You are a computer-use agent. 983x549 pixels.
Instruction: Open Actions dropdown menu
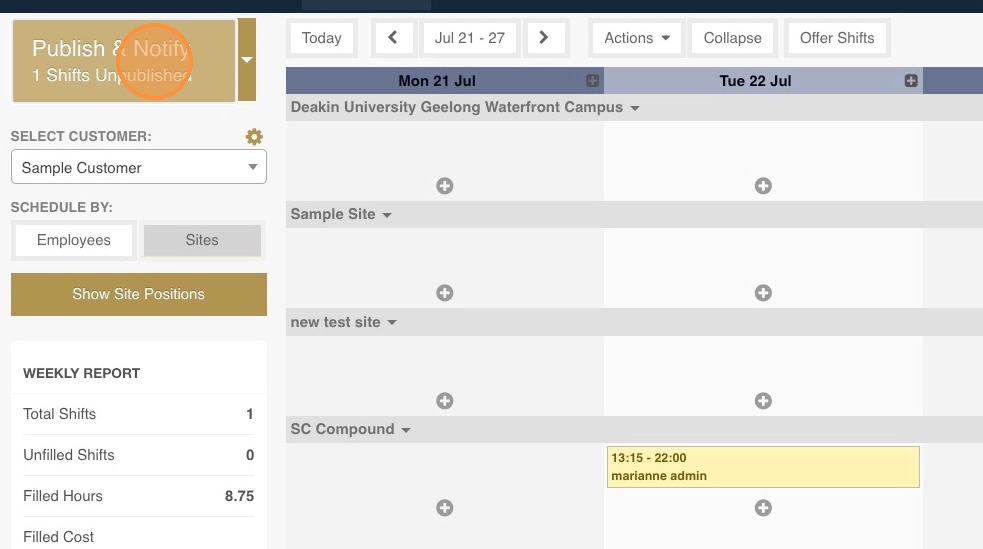click(637, 38)
